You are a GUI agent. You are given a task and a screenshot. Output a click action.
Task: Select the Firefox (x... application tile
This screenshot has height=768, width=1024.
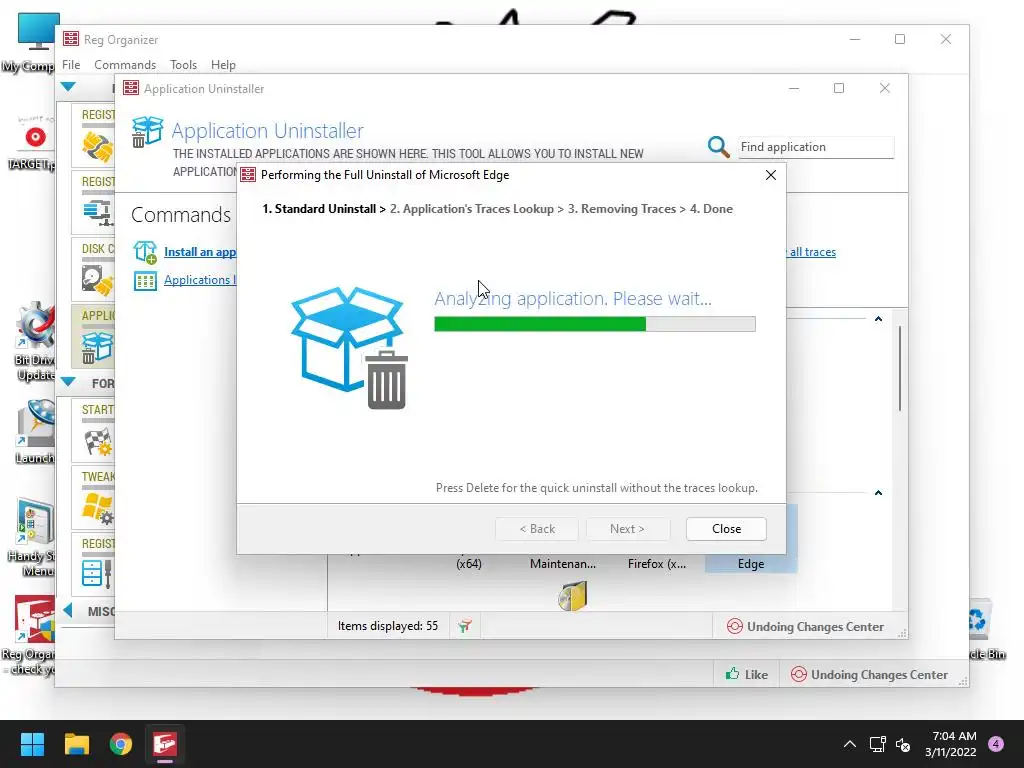click(x=656, y=563)
